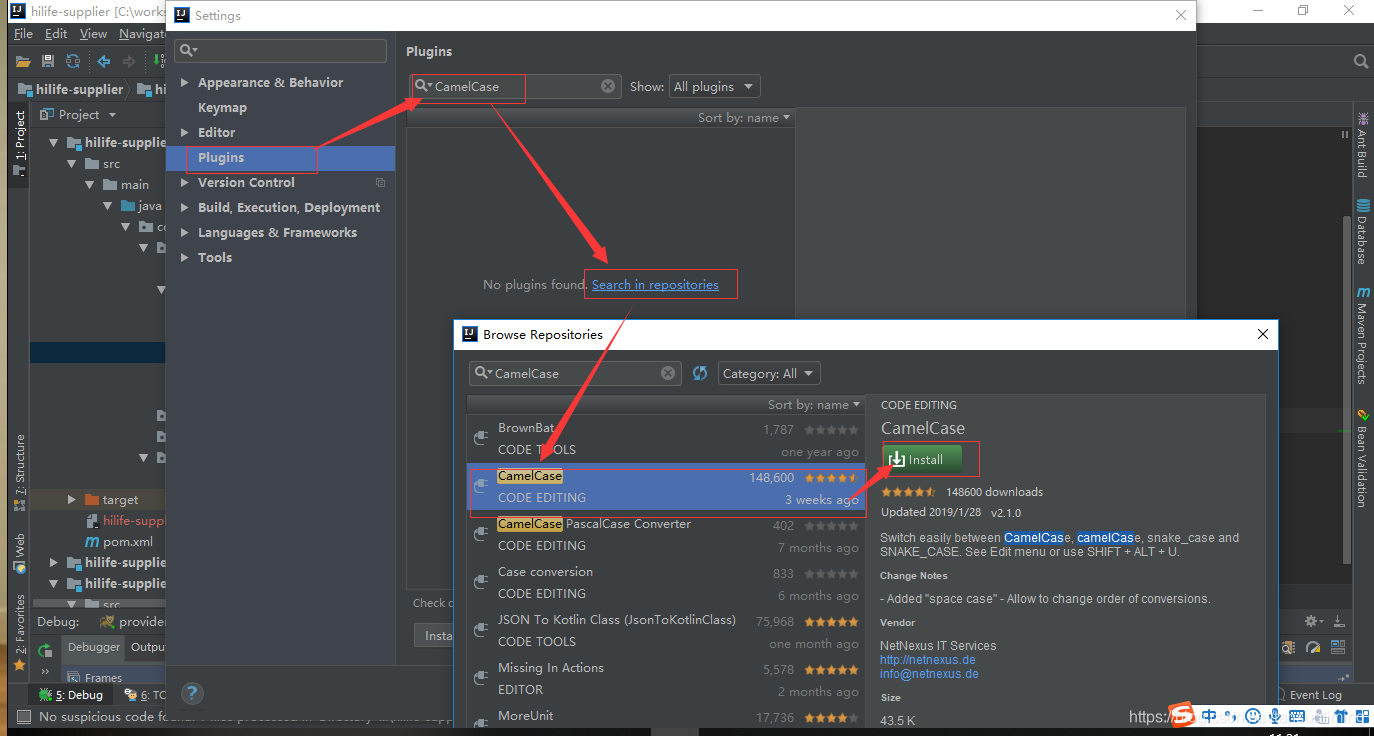
Task: Expand the Editor settings node
Action: click(185, 132)
